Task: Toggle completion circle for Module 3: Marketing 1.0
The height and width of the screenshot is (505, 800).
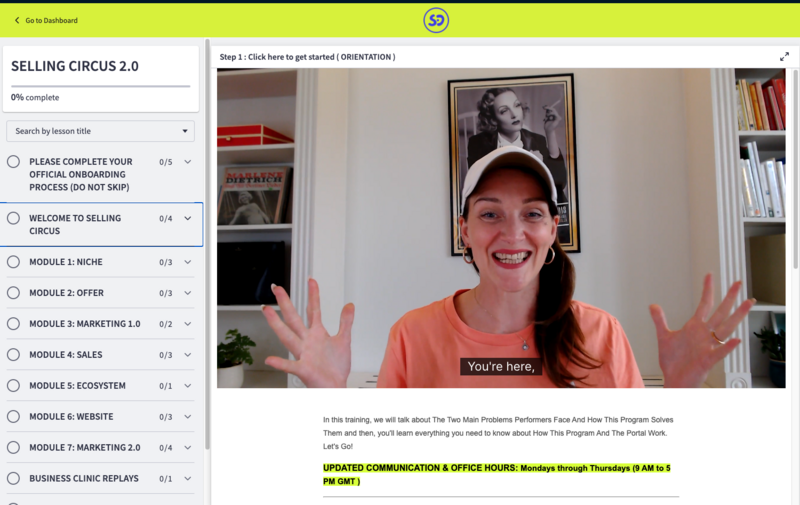Action: pos(13,324)
